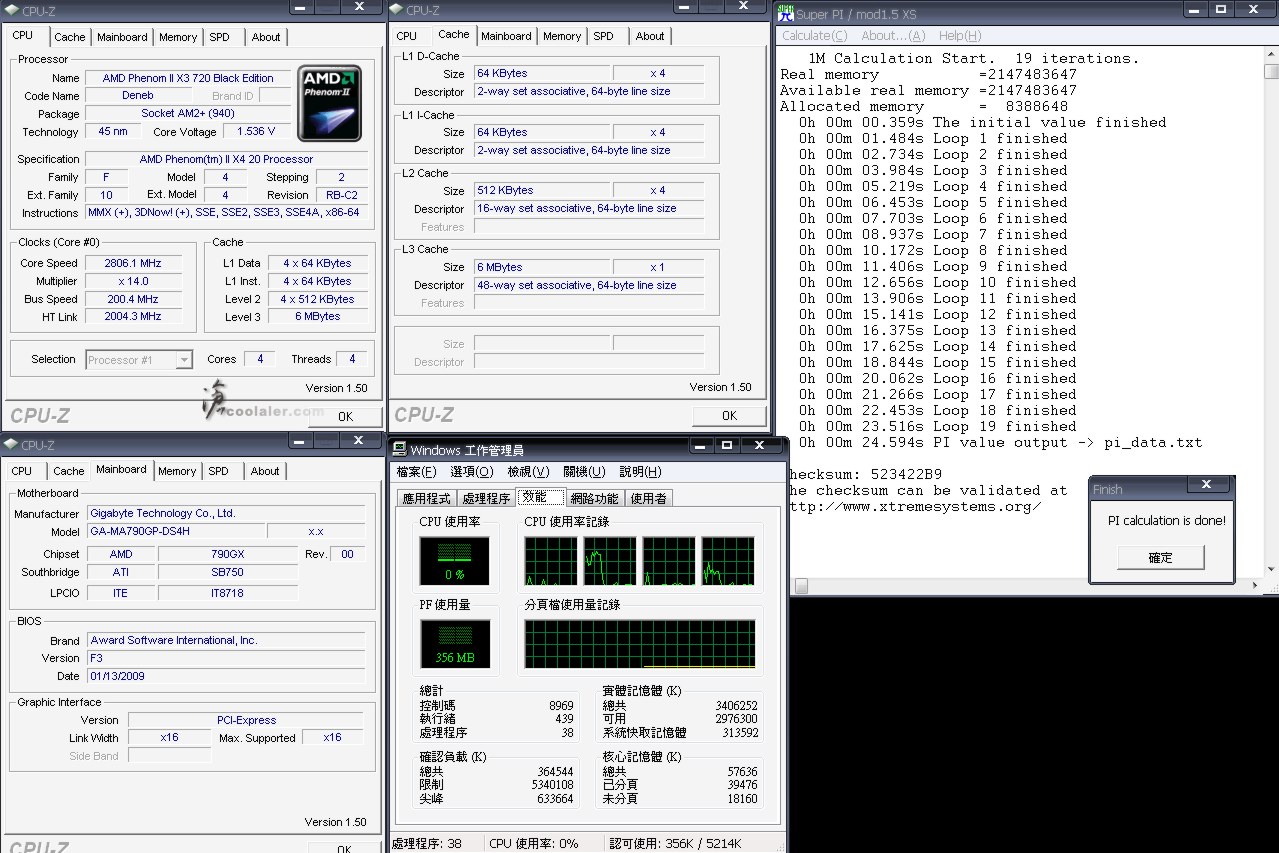Image resolution: width=1279 pixels, height=853 pixels.
Task: Click the manufacturer 'Gigabyte Technology Co., Ltd.'
Action: (226, 513)
